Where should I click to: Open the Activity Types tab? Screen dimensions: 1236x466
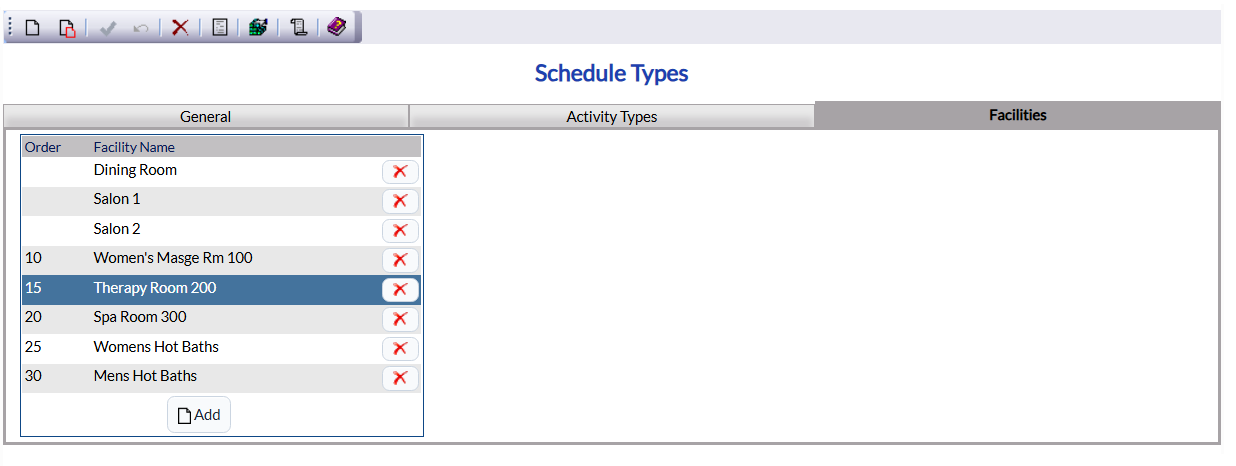pos(612,116)
